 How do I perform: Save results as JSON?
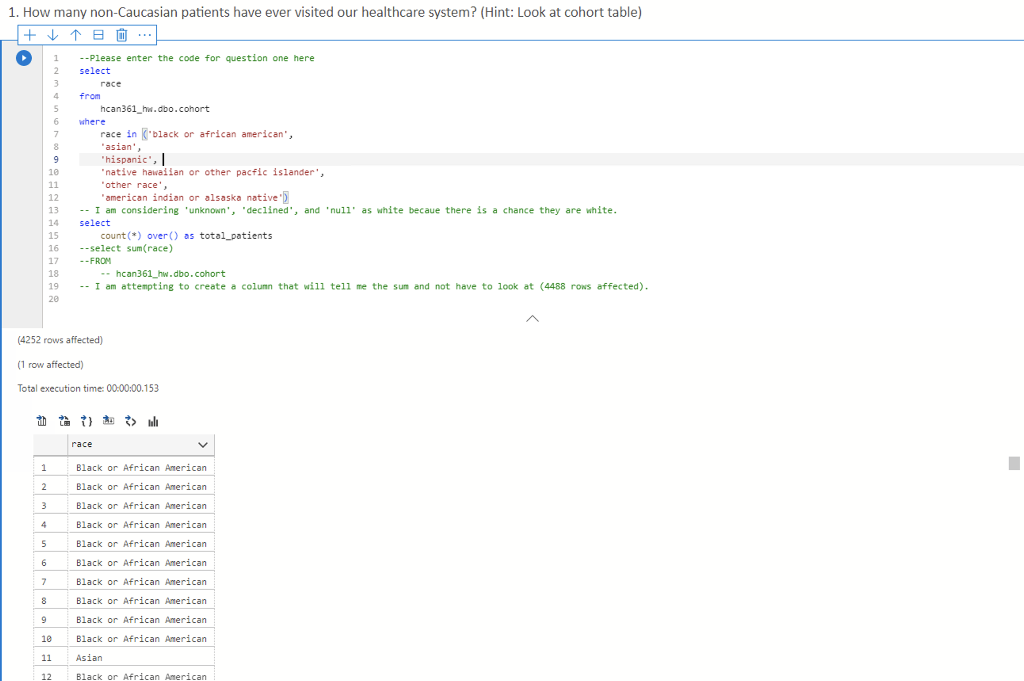(87, 420)
